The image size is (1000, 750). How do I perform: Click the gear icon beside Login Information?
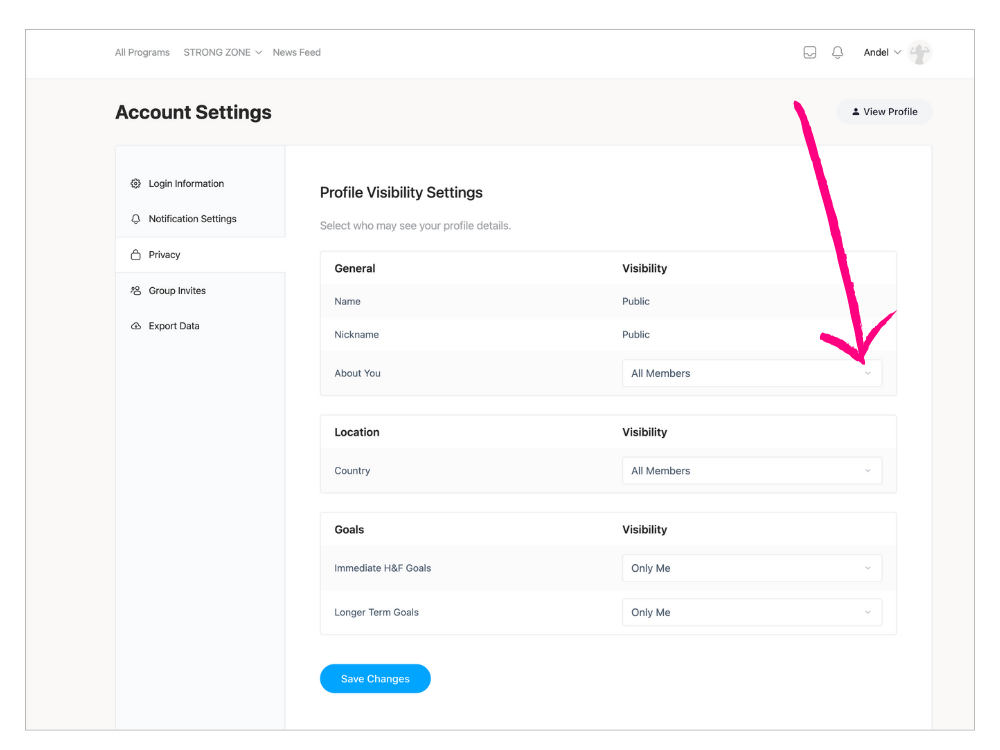(x=136, y=184)
